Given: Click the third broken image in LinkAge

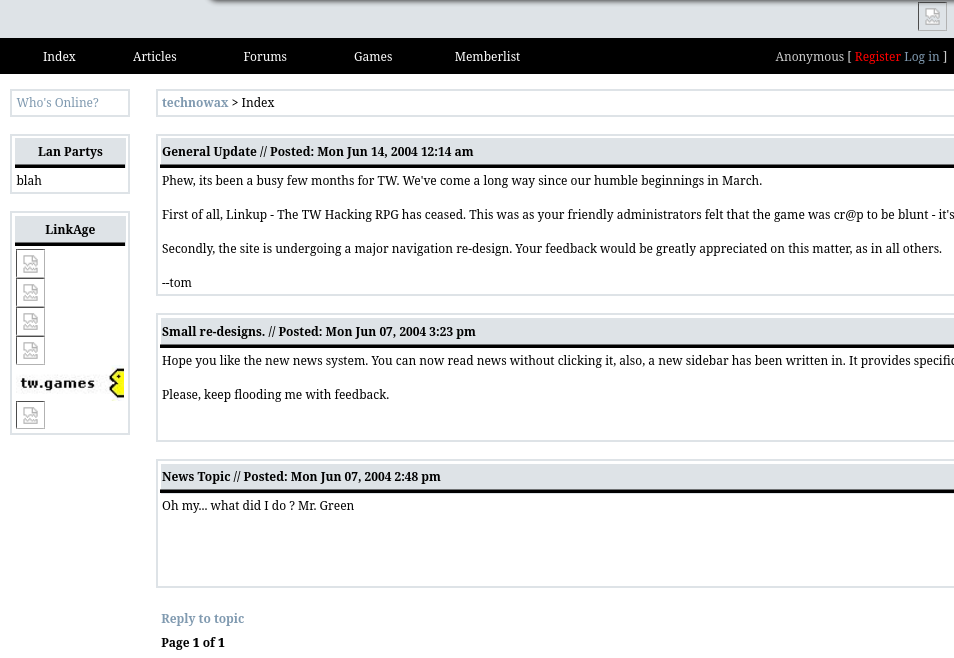Looking at the screenshot, I should pos(31,322).
